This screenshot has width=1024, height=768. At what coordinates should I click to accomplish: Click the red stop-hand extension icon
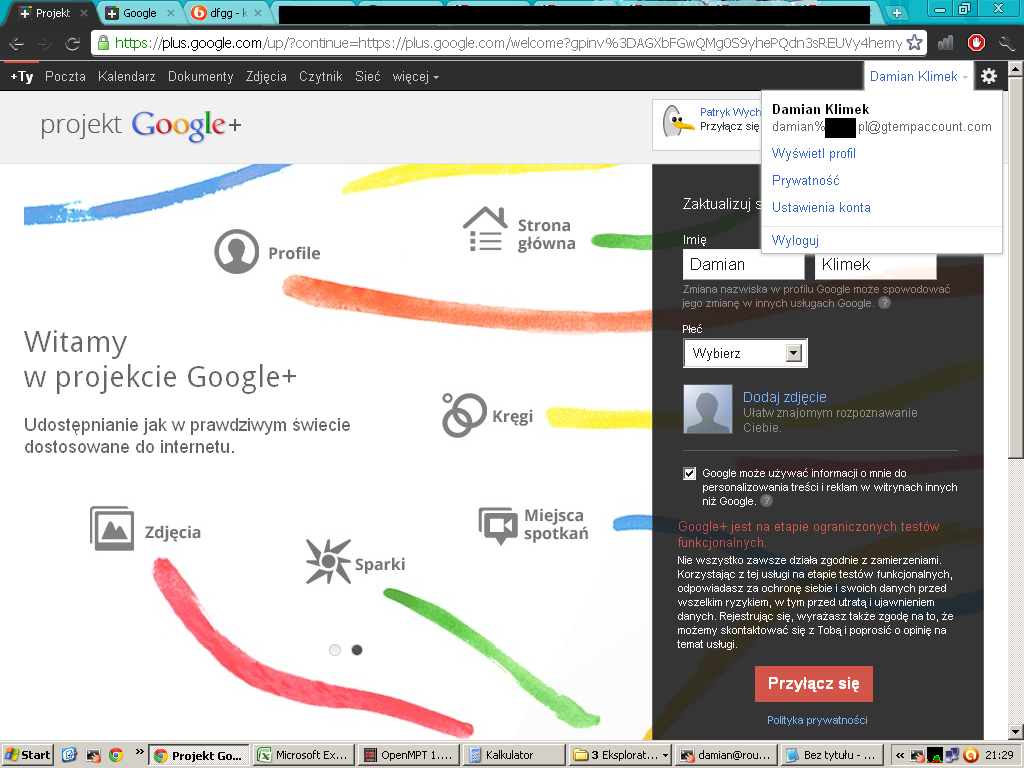click(x=976, y=43)
